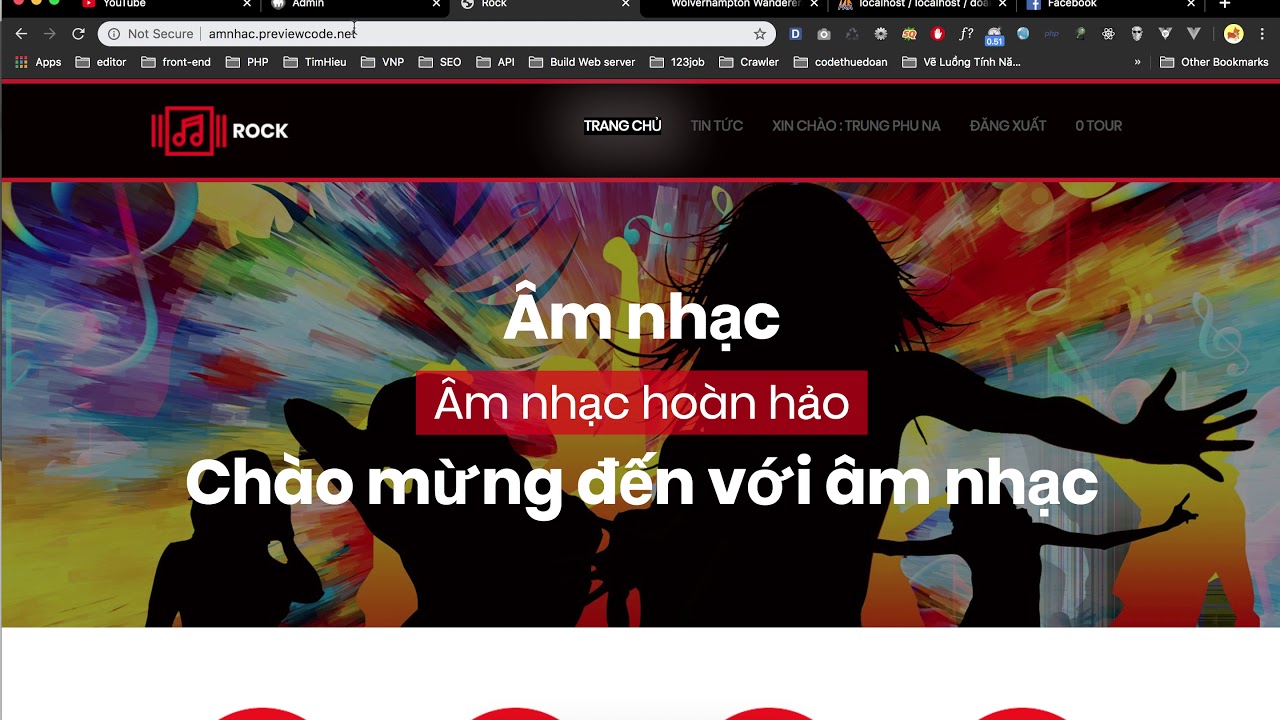Screen dimensions: 1280x720
Task: Open the 123job bookmarks folder
Action: click(677, 62)
